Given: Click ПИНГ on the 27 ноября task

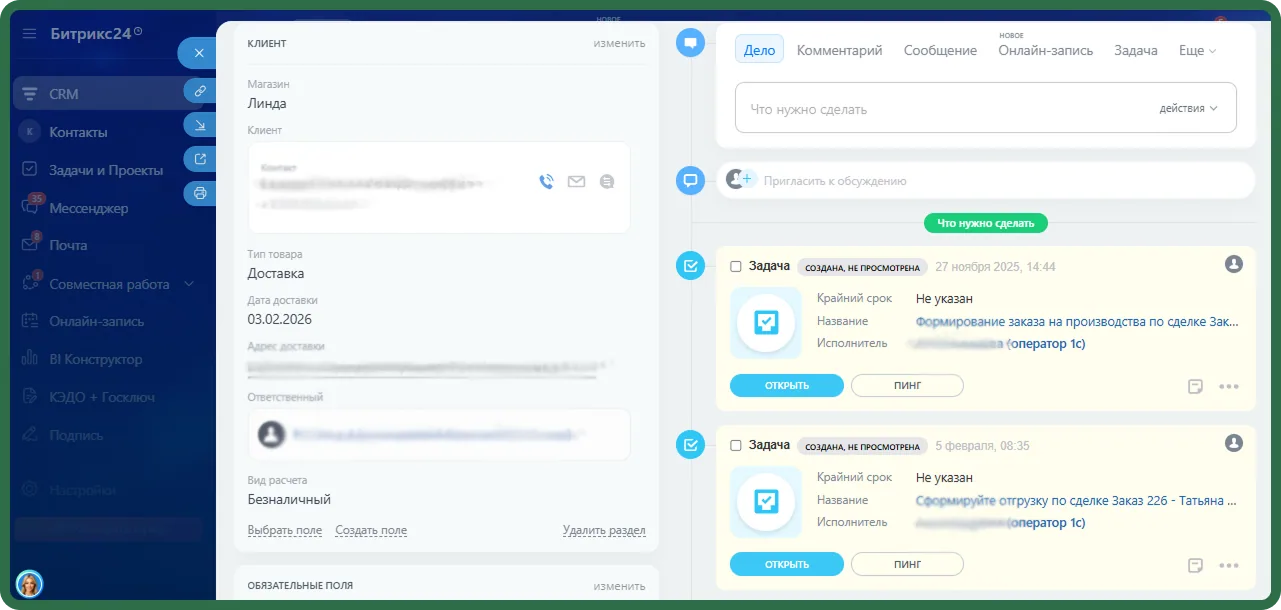Looking at the screenshot, I should (907, 386).
